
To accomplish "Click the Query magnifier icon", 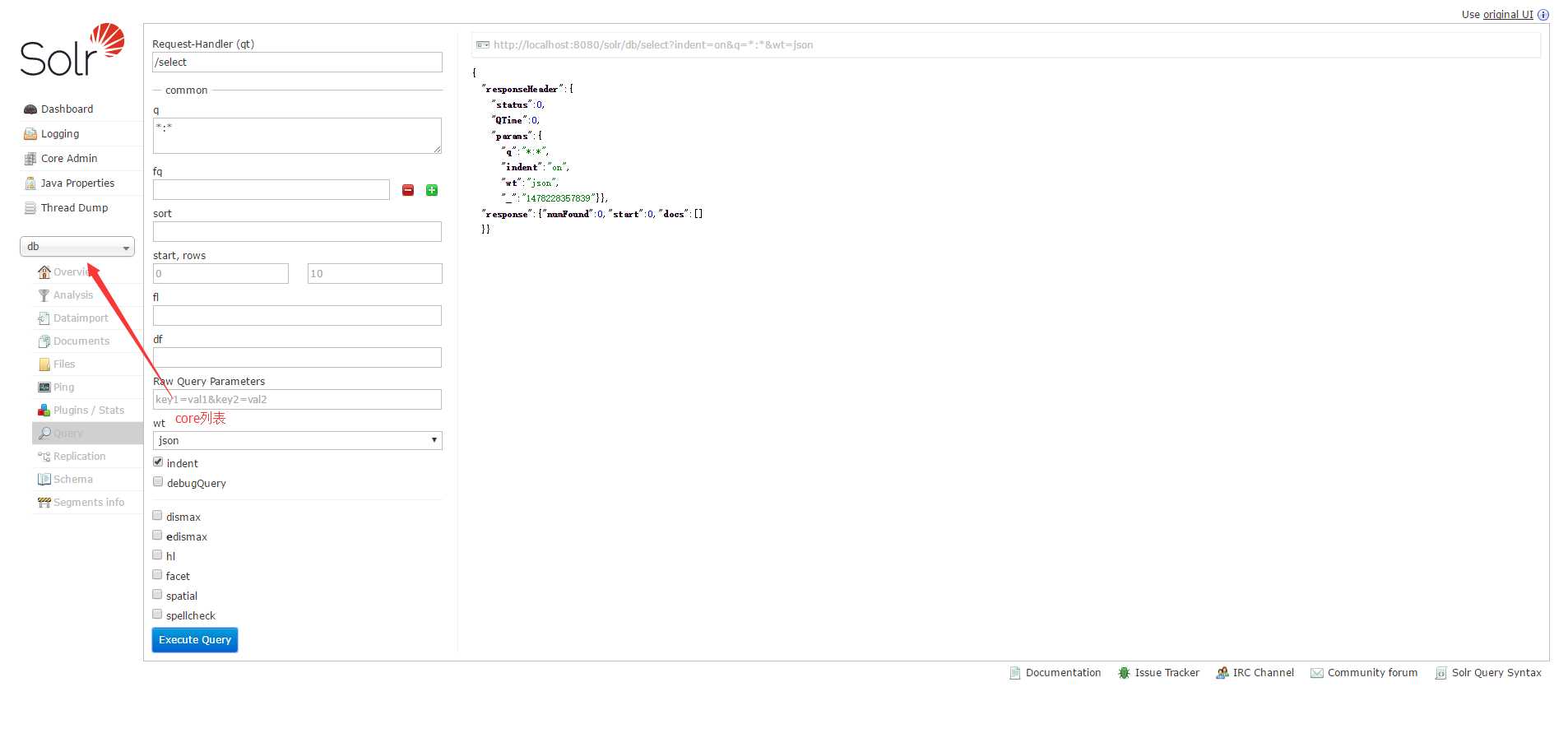I will click(x=44, y=434).
